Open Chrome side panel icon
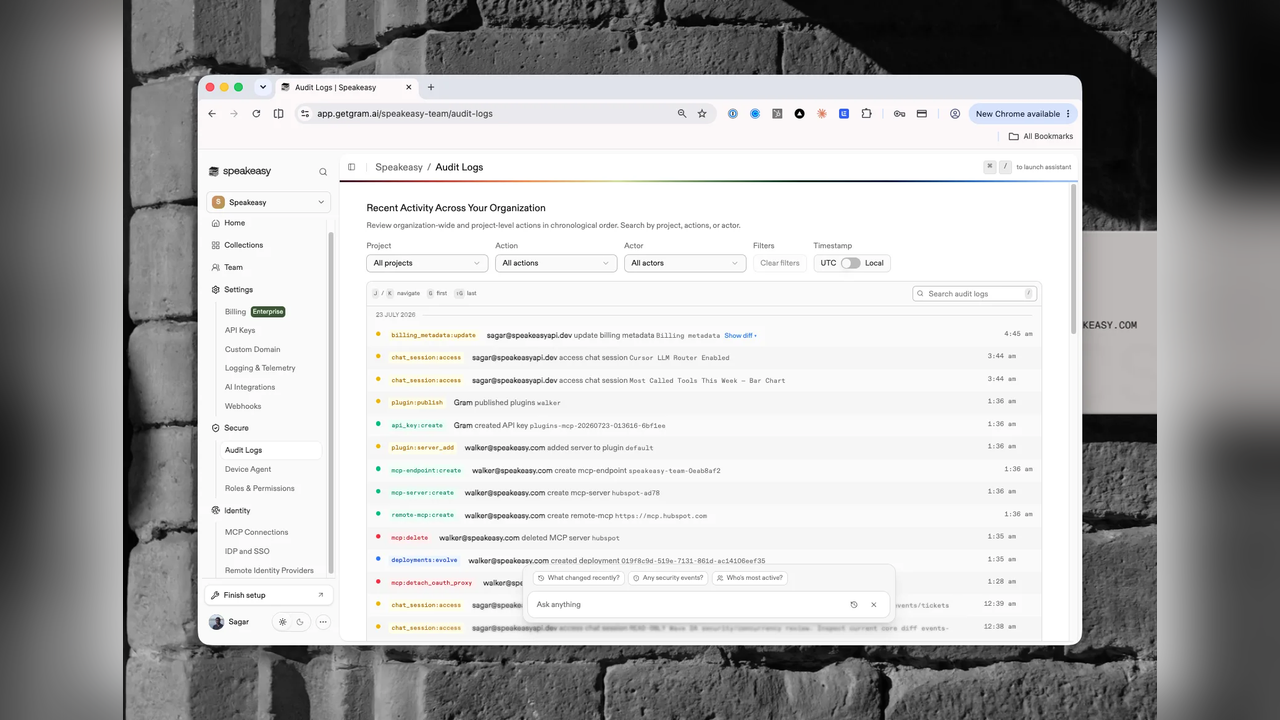Screen dimensions: 1280x720 click(278, 114)
